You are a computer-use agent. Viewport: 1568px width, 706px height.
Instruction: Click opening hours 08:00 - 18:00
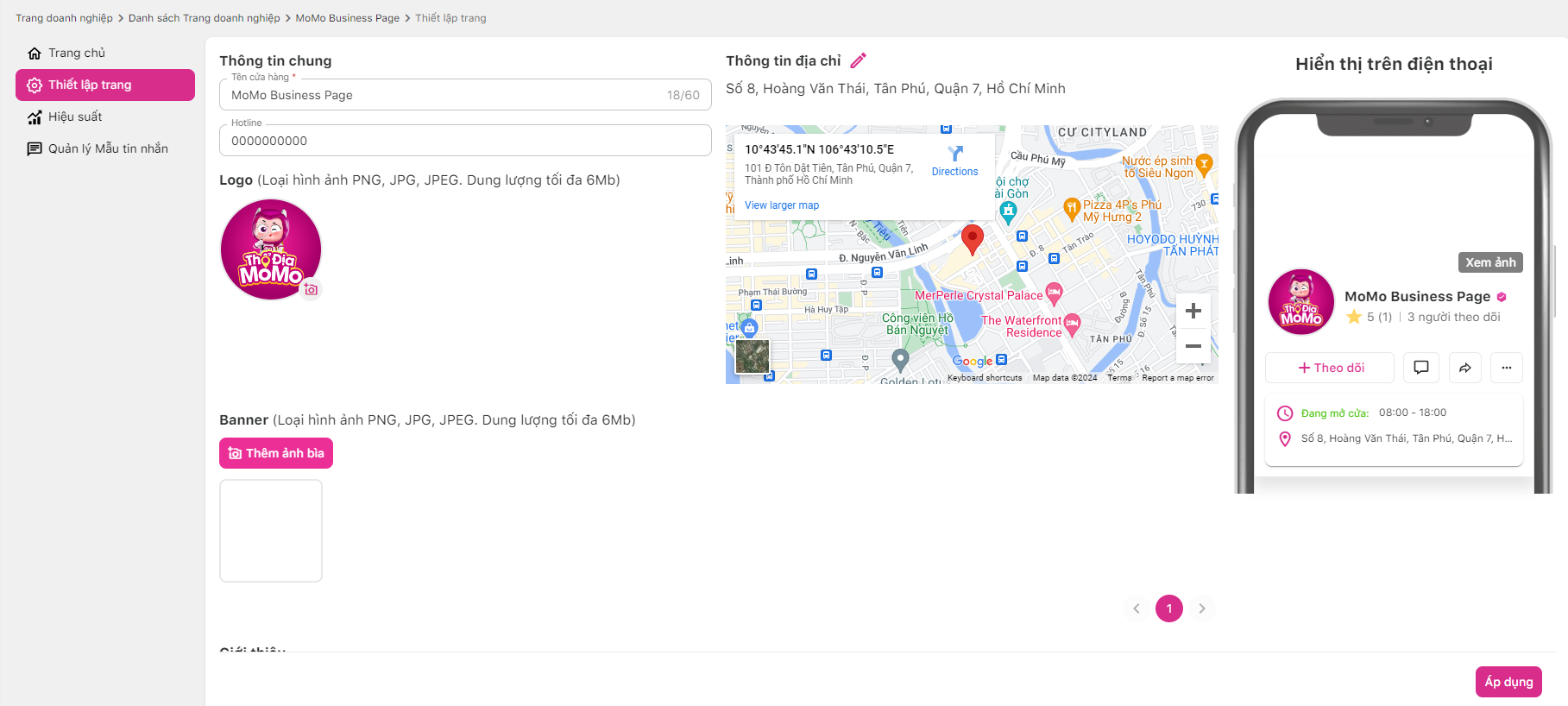pos(1413,413)
